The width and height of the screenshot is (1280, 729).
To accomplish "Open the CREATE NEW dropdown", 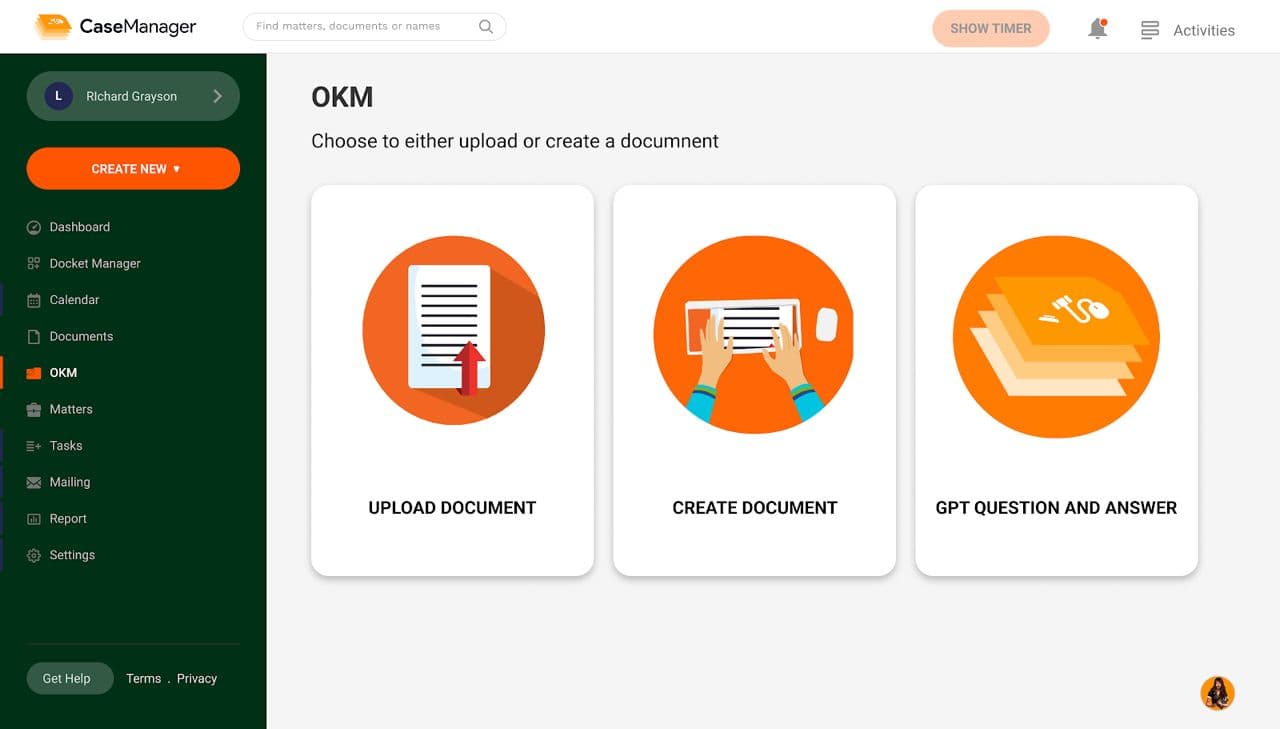I will [x=133, y=169].
